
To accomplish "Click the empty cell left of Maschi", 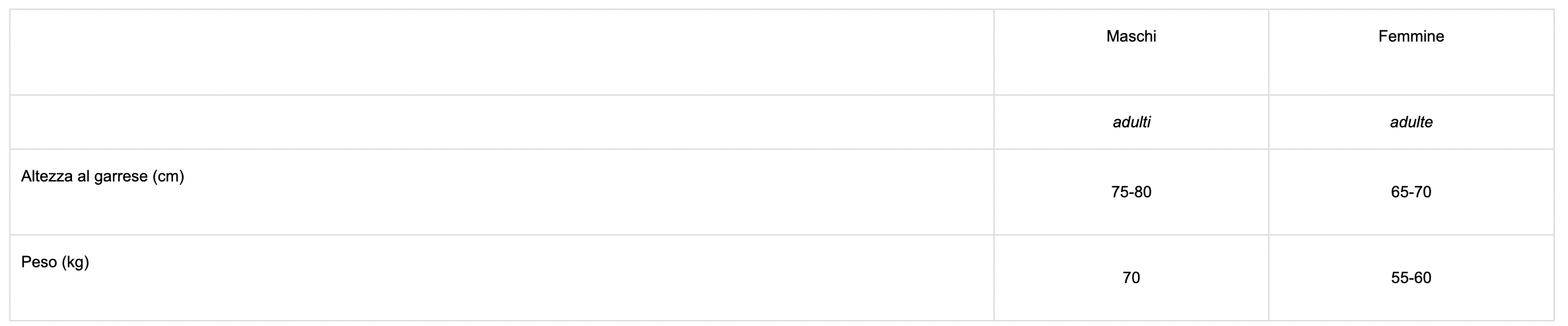I will click(502, 52).
